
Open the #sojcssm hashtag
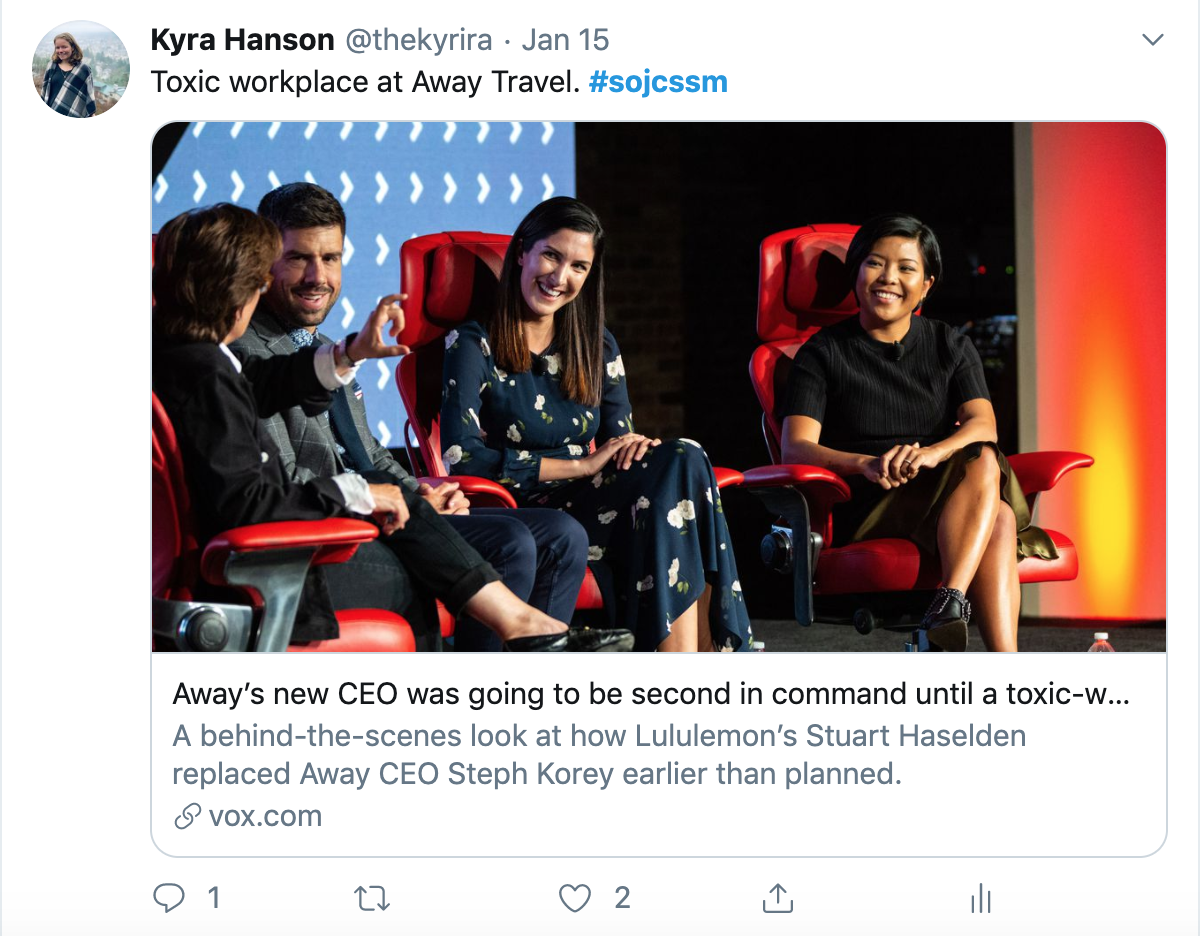658,82
